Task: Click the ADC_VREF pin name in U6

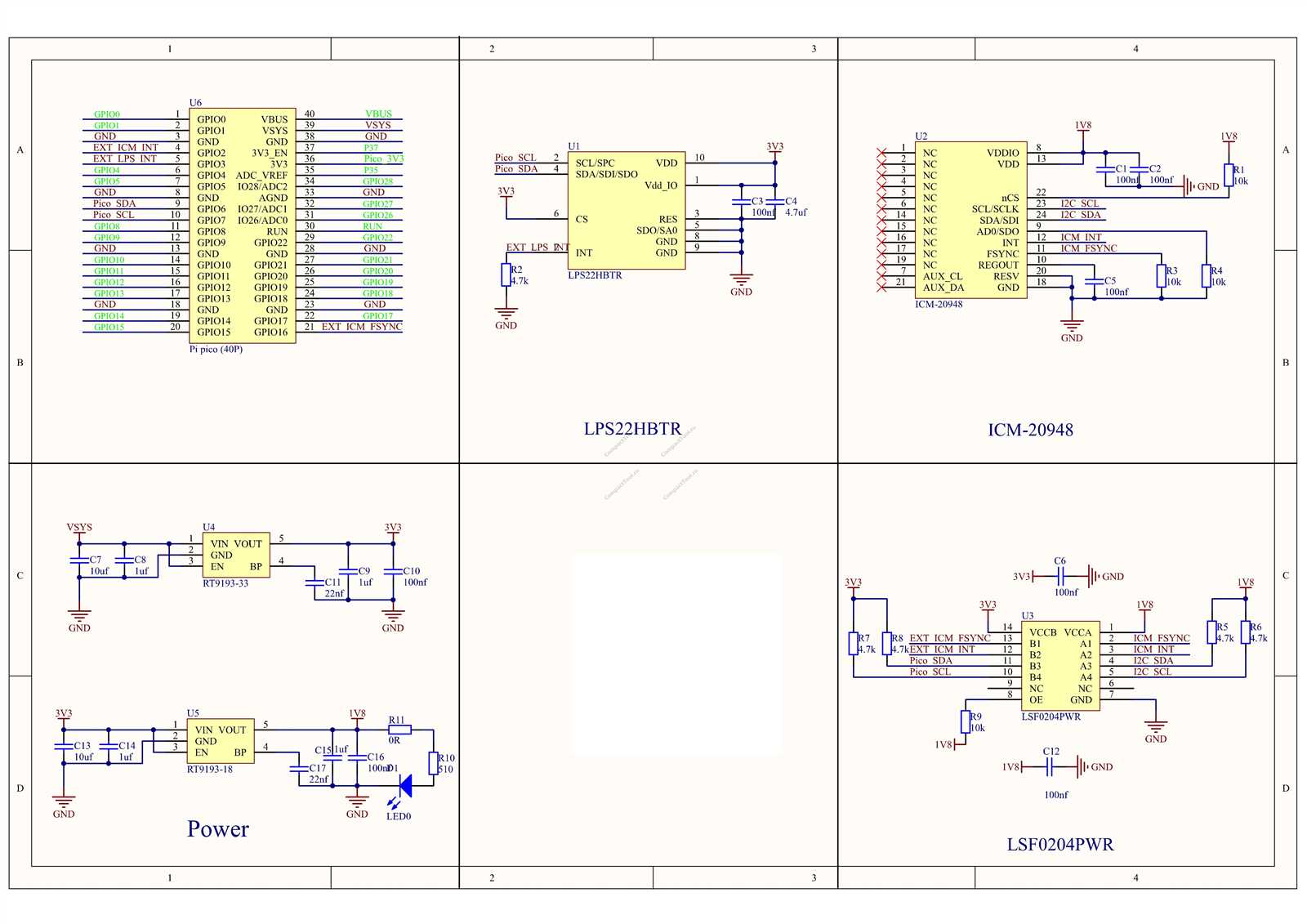Action: coord(261,176)
